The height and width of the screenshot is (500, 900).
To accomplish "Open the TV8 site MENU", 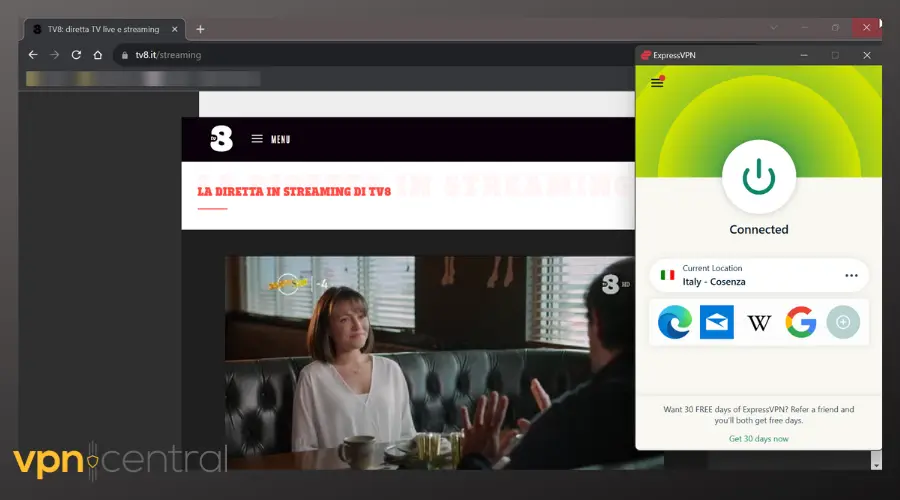I will (x=270, y=139).
